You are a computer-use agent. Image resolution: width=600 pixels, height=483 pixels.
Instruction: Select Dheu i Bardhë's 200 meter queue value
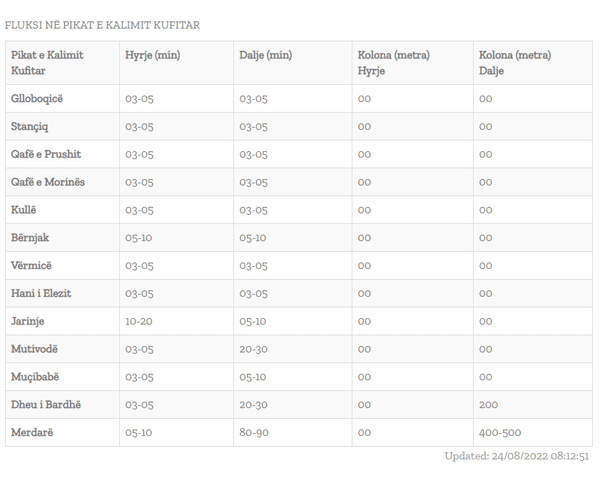pos(488,405)
